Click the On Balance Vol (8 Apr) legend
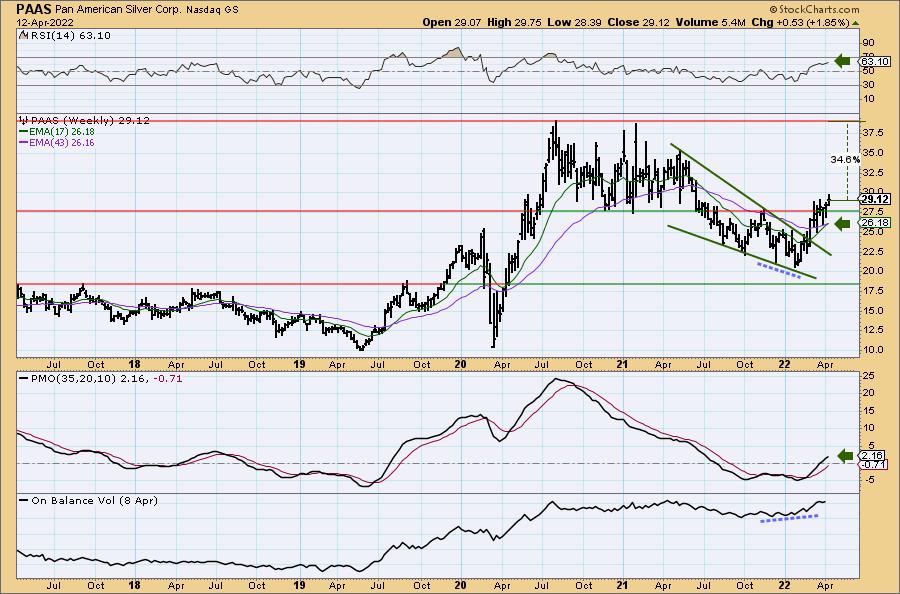The height and width of the screenshot is (594, 900). click(88, 500)
